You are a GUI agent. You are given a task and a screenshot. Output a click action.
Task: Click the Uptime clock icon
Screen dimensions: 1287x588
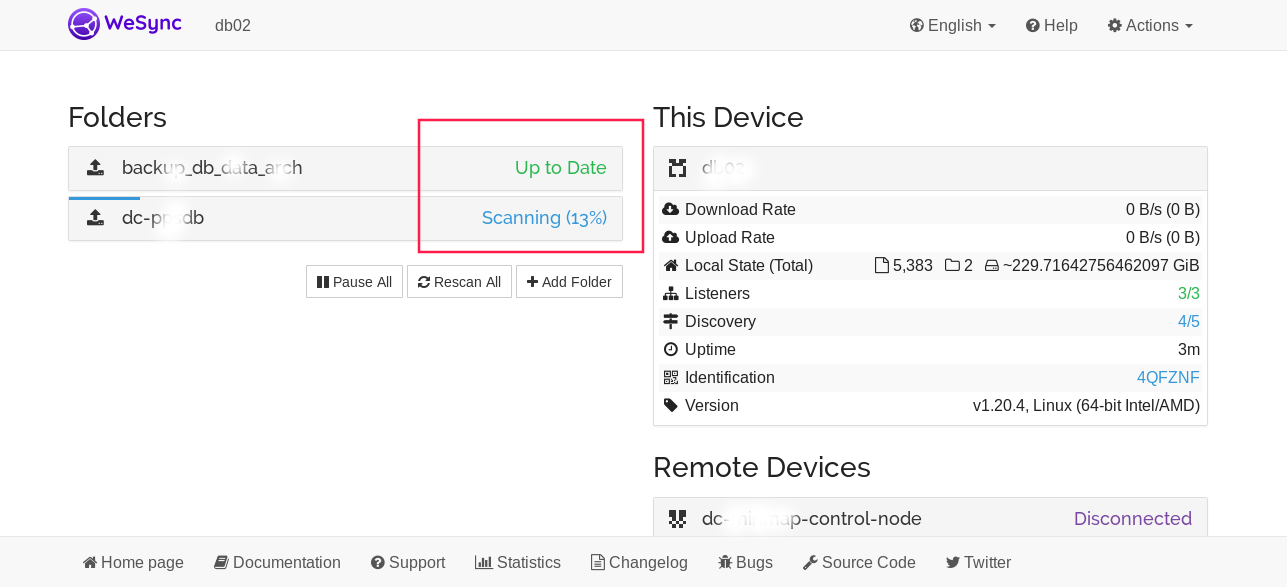[x=671, y=350]
